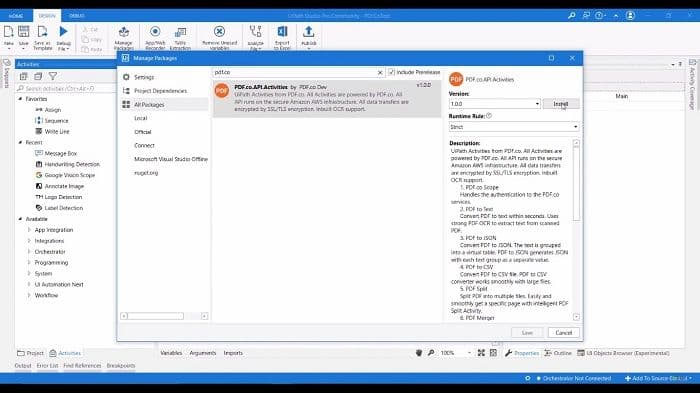Click the user account icon
The height and width of the screenshot is (393, 700).
630,15
